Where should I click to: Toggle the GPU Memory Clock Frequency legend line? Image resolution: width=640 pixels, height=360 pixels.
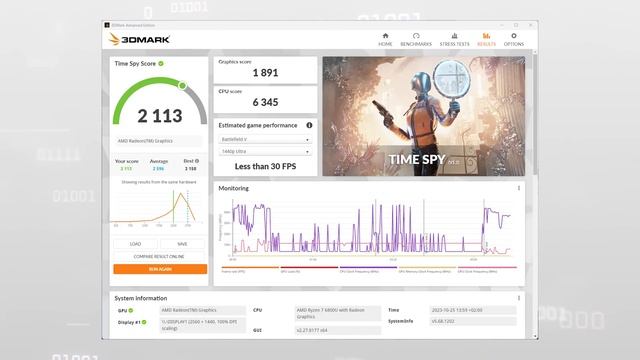[427, 270]
